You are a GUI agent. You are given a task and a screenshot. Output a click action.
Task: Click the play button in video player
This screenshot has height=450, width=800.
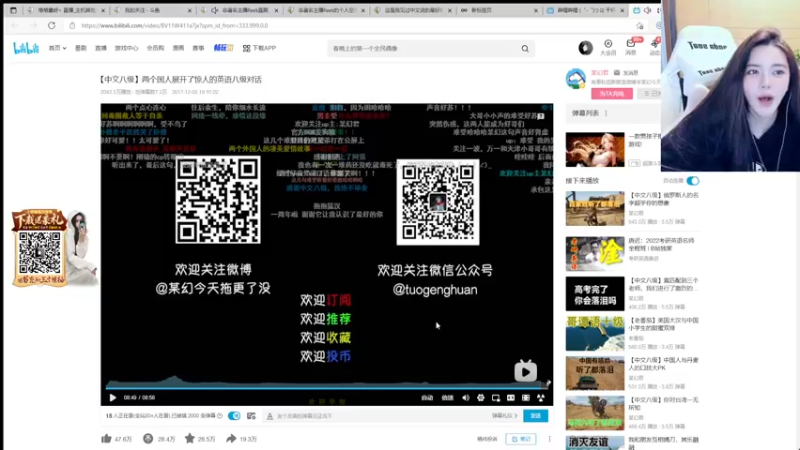point(113,397)
